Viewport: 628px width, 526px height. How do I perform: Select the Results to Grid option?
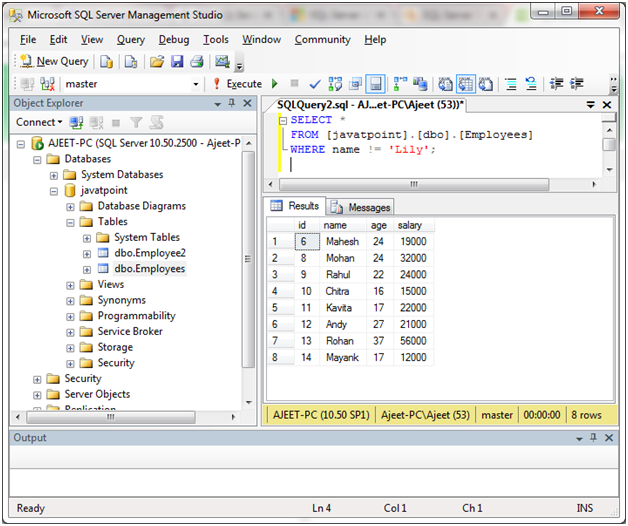point(466,84)
